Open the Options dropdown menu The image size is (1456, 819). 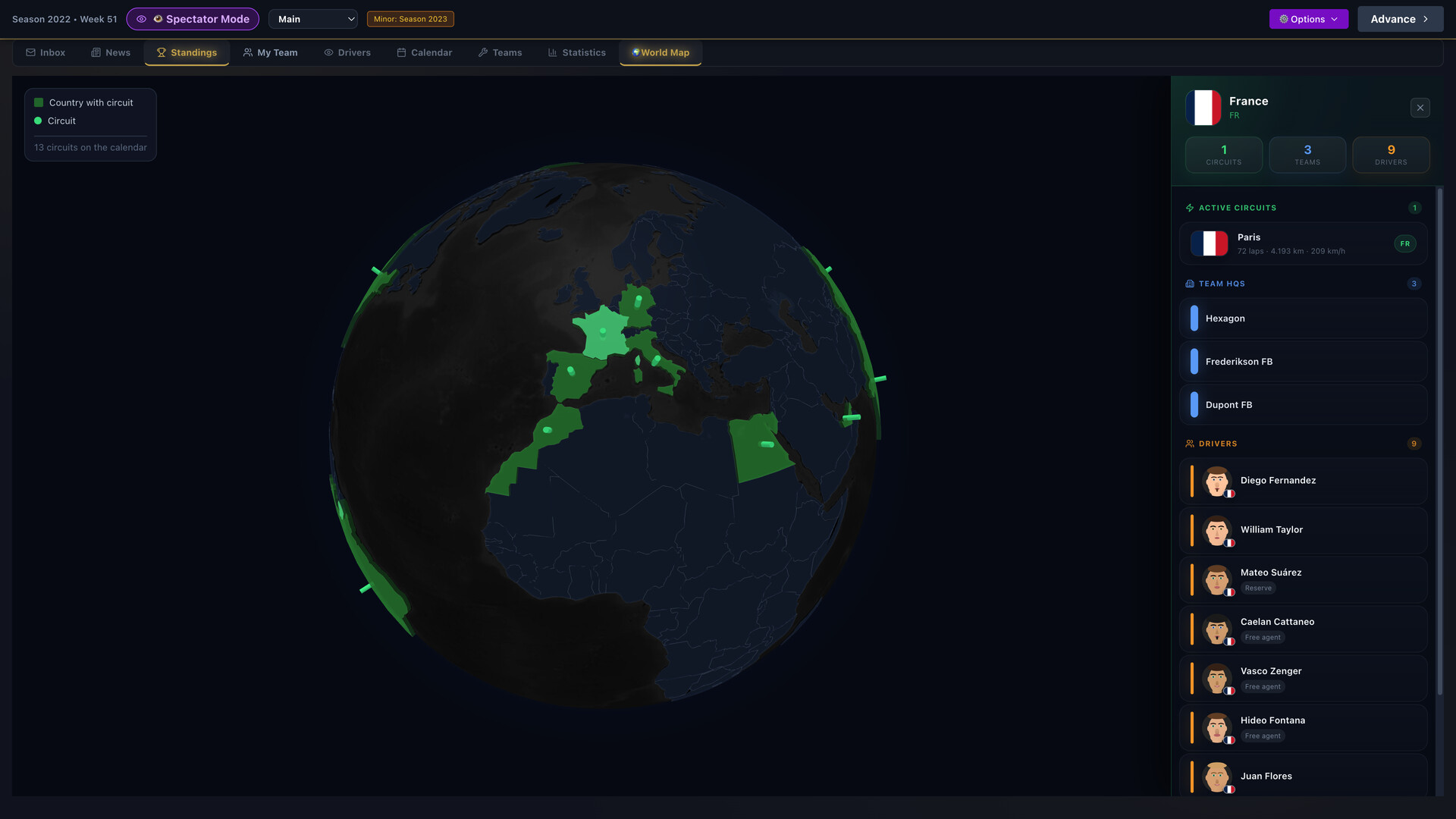point(1309,19)
